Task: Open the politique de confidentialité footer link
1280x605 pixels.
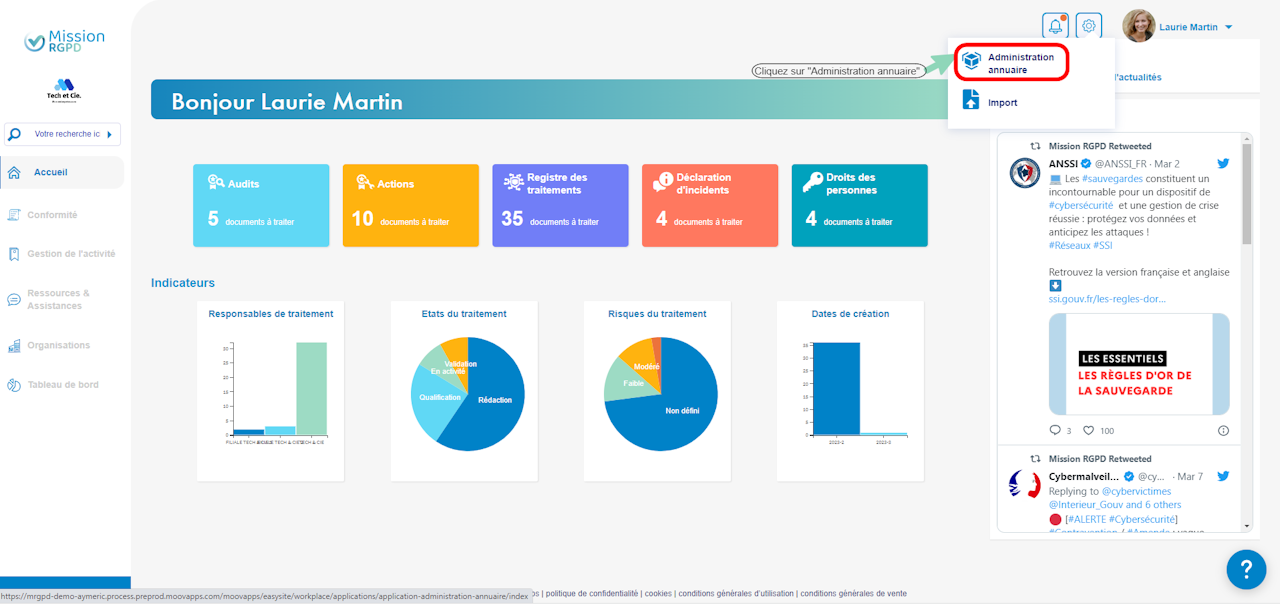Action: pos(592,594)
